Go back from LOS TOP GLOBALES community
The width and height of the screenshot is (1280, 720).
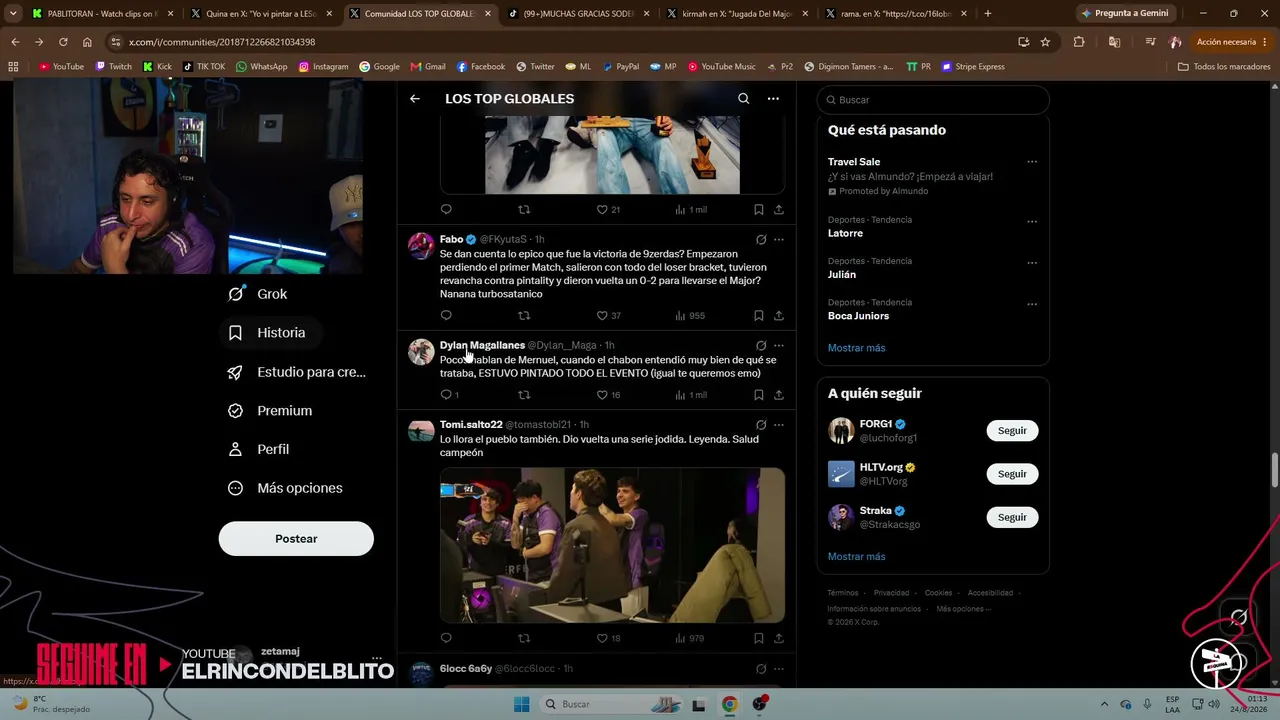pos(415,99)
